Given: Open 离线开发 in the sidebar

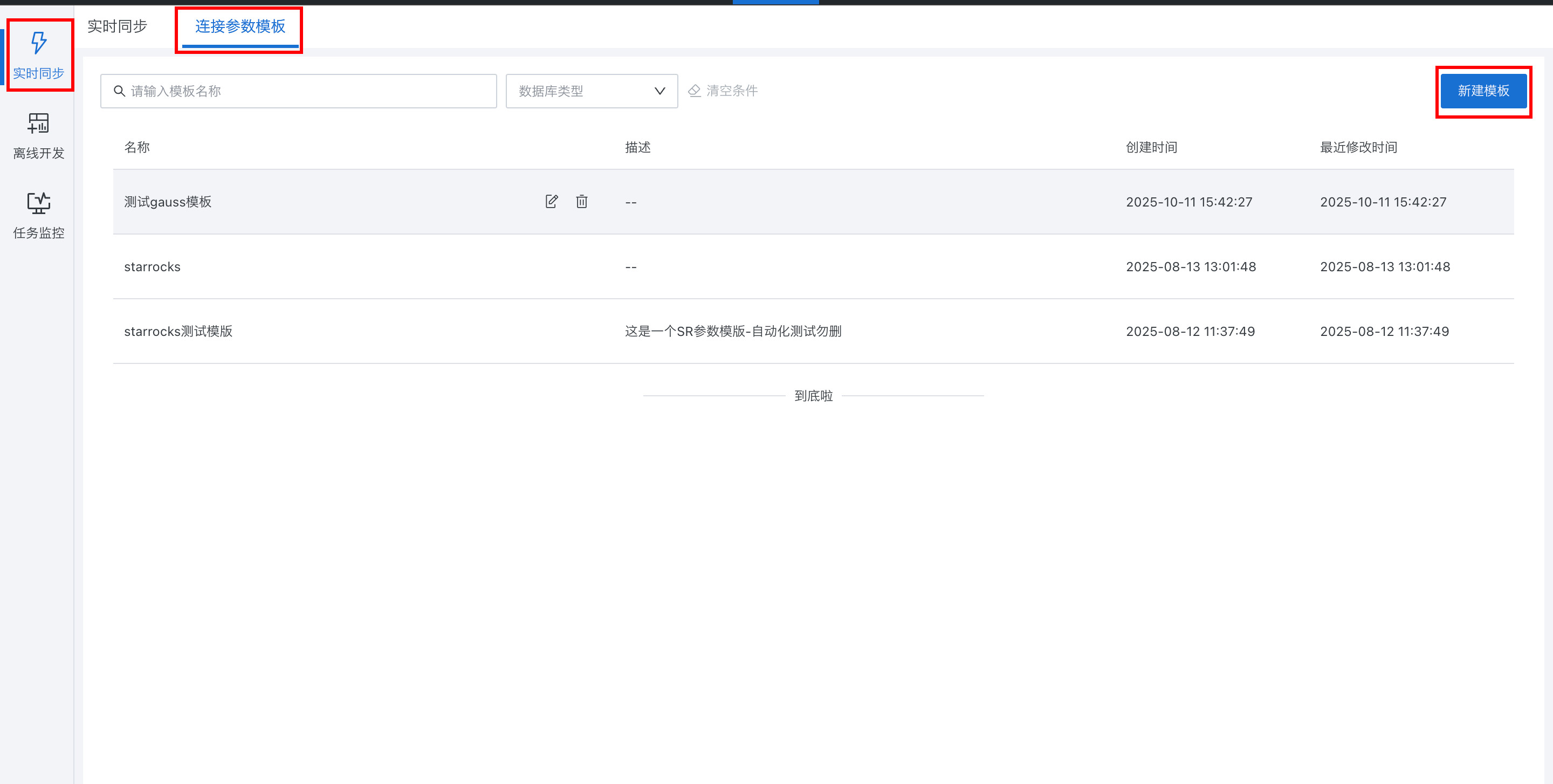Looking at the screenshot, I should 39,135.
